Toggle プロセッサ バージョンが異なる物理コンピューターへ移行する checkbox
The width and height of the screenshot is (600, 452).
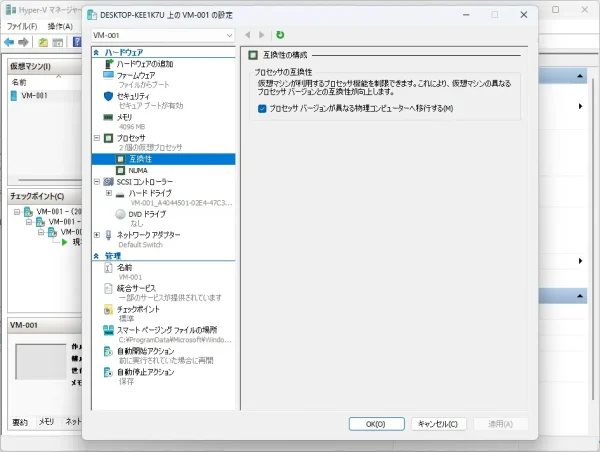[262, 109]
